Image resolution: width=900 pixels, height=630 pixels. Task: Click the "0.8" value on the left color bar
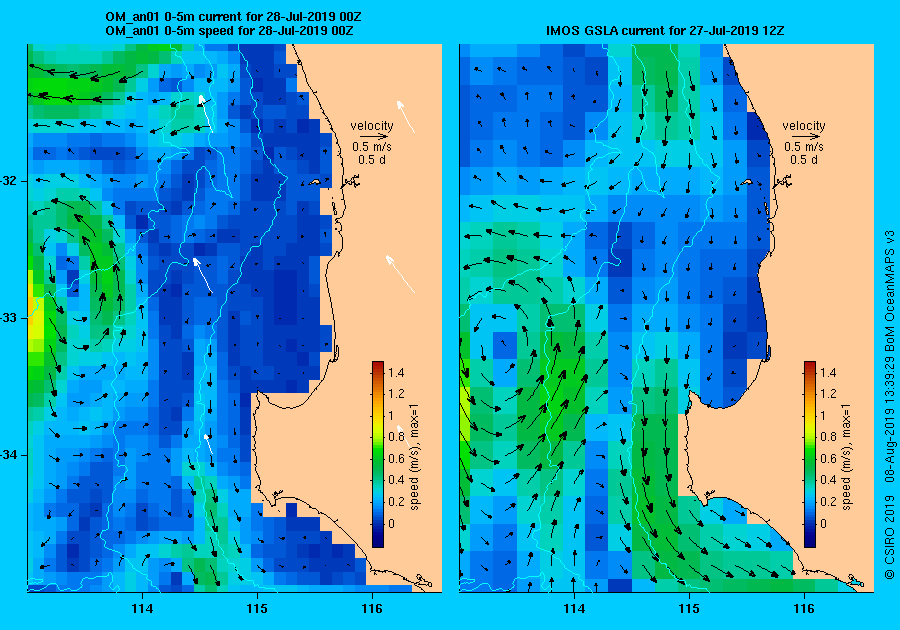(396, 437)
